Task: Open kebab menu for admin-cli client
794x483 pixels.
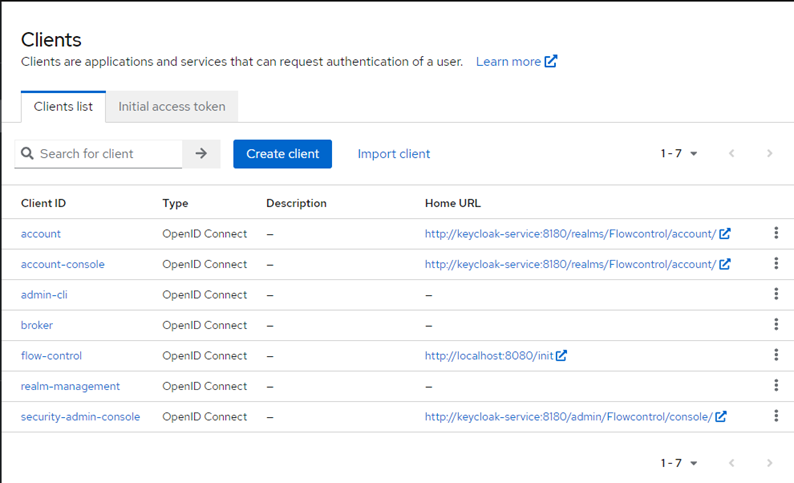Action: tap(776, 295)
